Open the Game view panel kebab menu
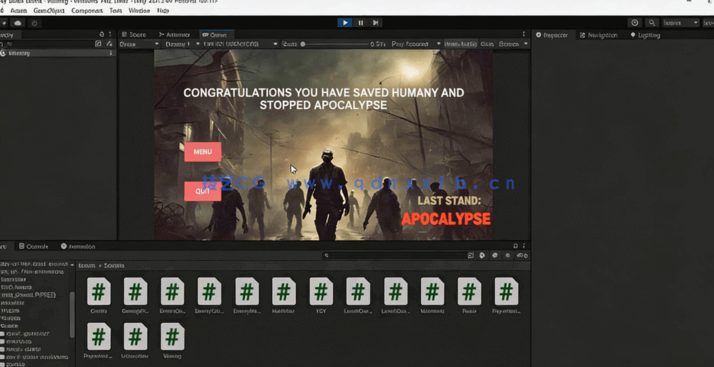The height and width of the screenshot is (367, 714). tap(524, 35)
